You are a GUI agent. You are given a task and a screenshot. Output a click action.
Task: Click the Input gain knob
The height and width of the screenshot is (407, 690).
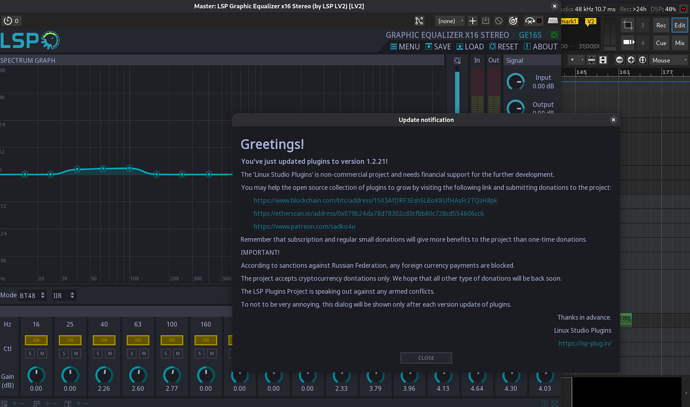(514, 81)
